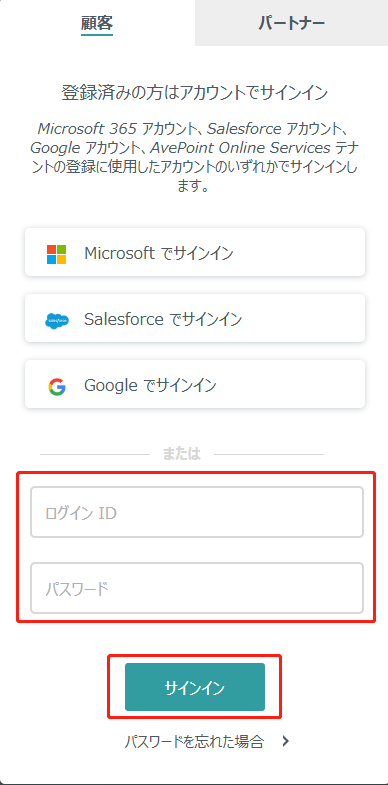388x785 pixels.
Task: Focus the ログイン ID input field
Action: click(x=197, y=512)
